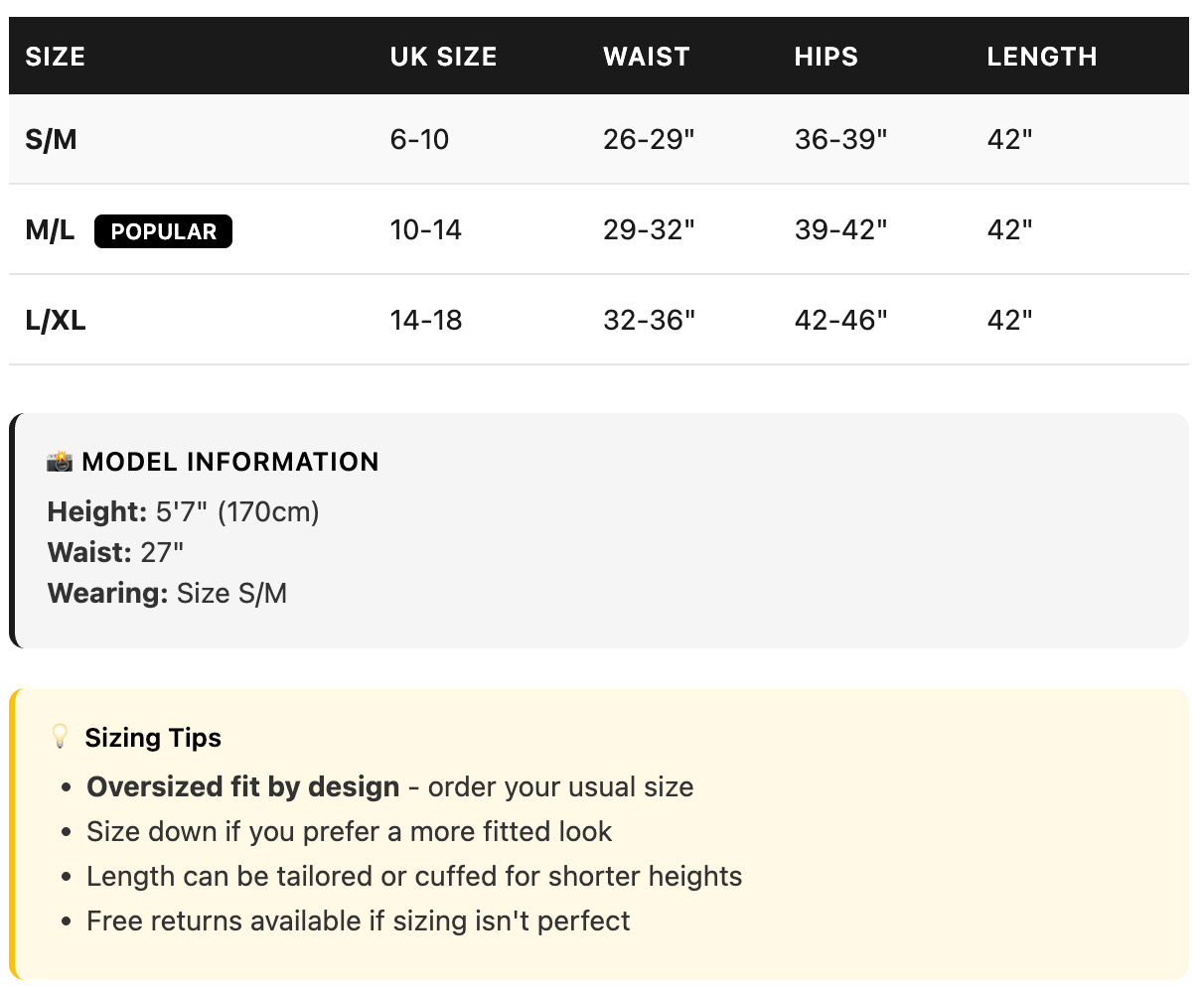Click the UK SIZE column header

[443, 57]
